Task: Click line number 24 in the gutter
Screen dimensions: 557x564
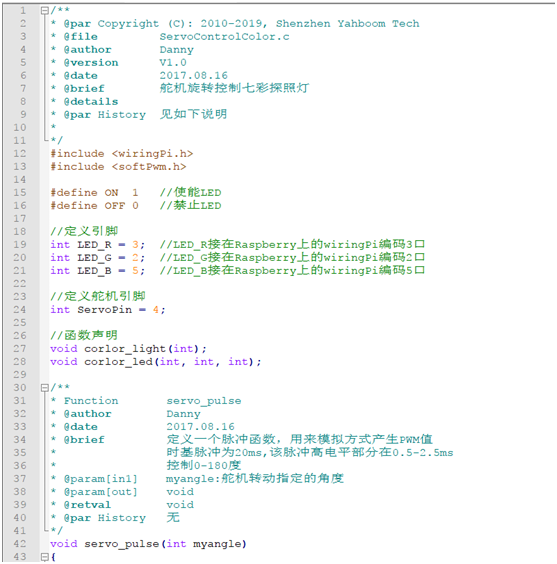Action: [x=20, y=310]
